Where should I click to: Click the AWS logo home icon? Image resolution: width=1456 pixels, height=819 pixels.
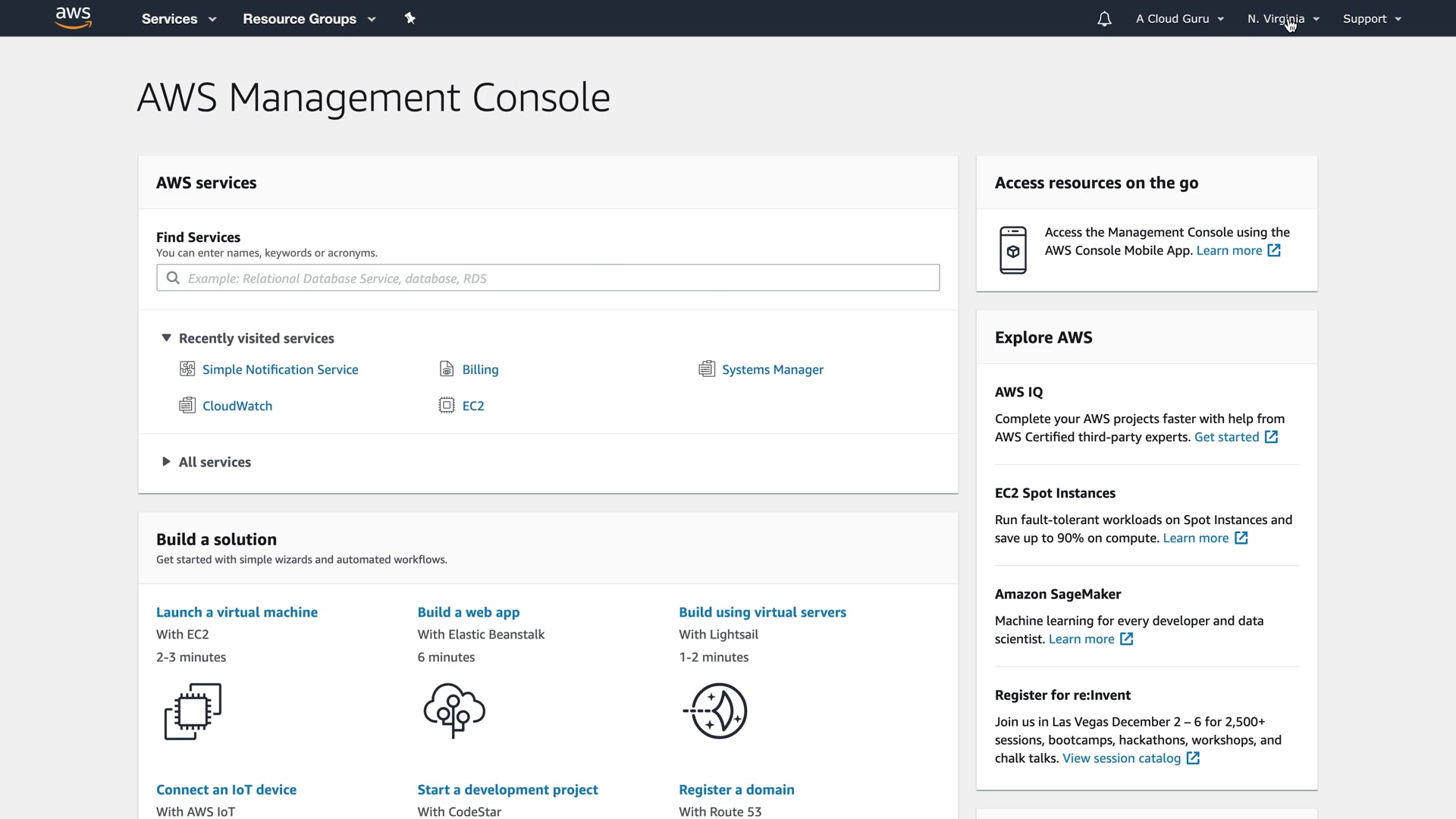74,18
